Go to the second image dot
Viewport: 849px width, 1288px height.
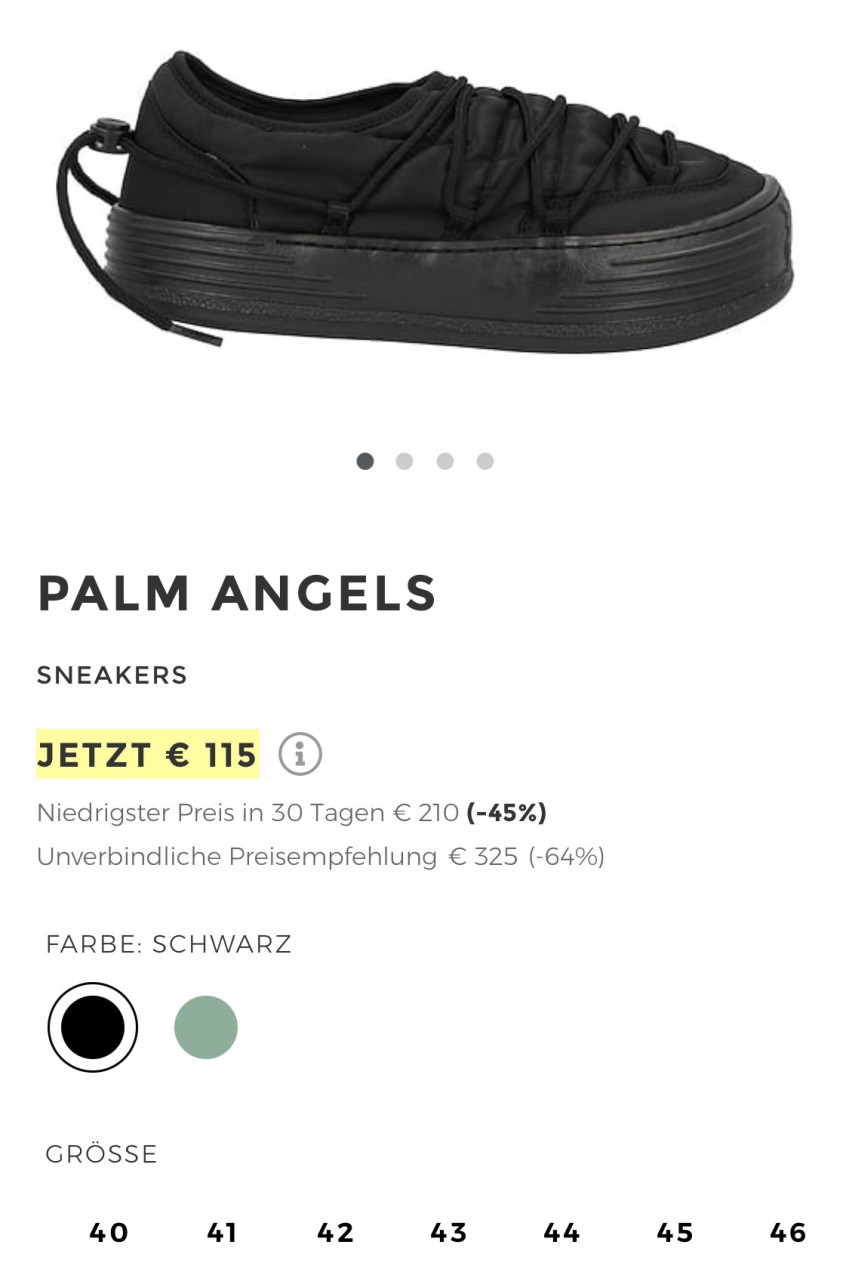[x=404, y=461]
